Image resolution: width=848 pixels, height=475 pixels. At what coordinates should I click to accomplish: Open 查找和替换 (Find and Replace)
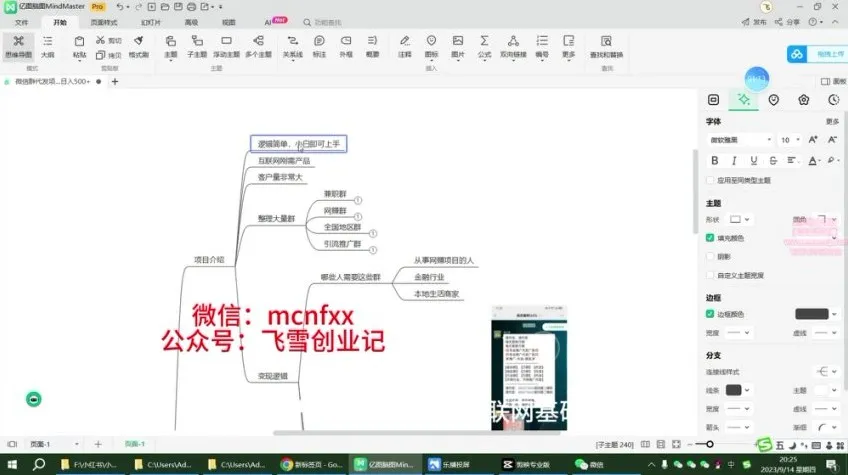tap(606, 45)
